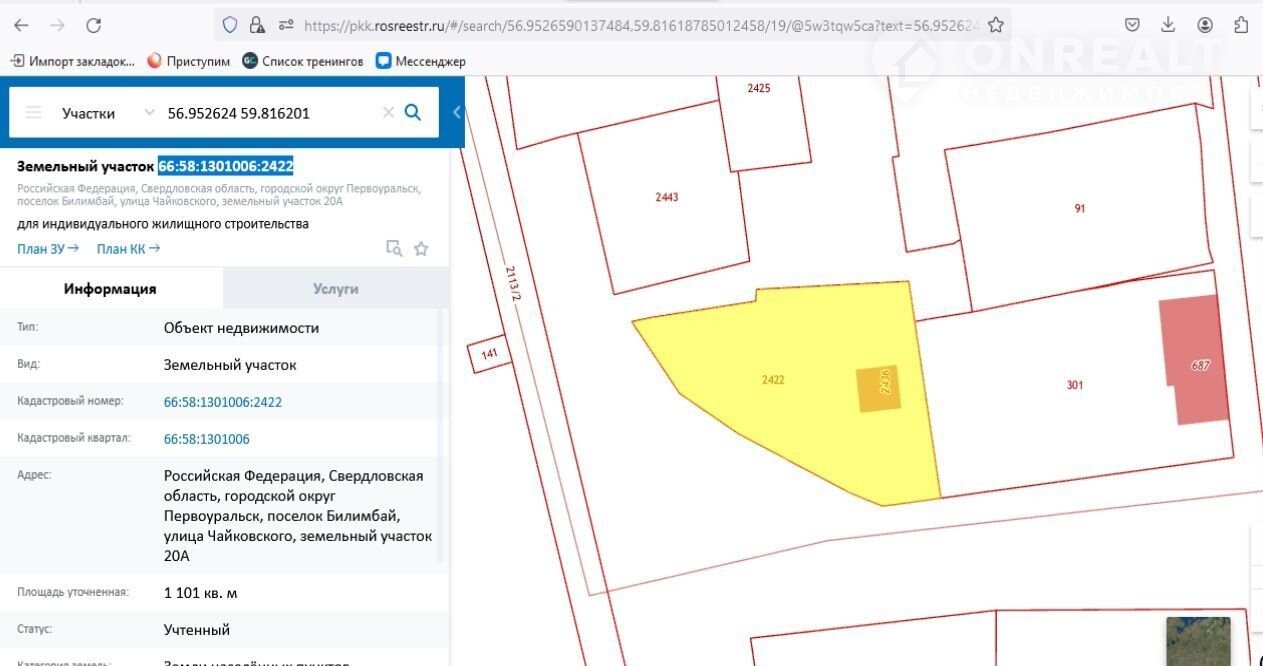The image size is (1263, 666).
Task: Collapse the left info panel arrow
Action: [457, 113]
